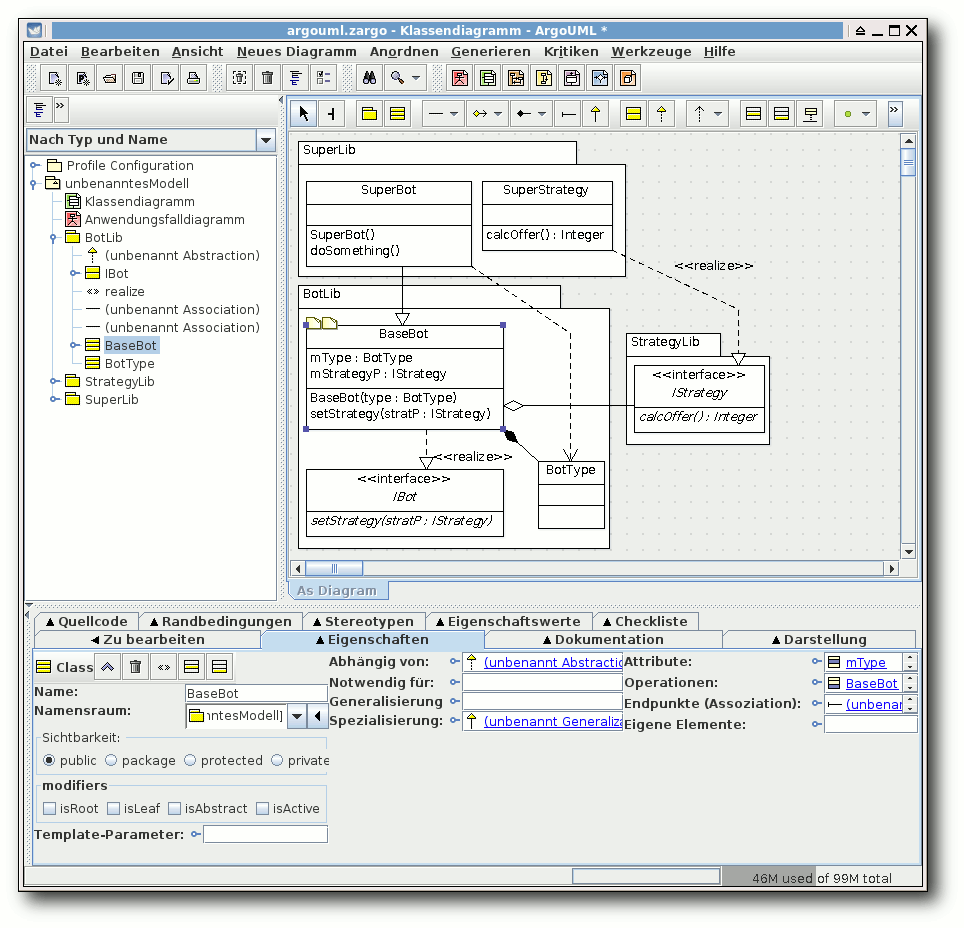Add attribute via diagram toolbar icon
This screenshot has height=928, width=964.
(753, 114)
